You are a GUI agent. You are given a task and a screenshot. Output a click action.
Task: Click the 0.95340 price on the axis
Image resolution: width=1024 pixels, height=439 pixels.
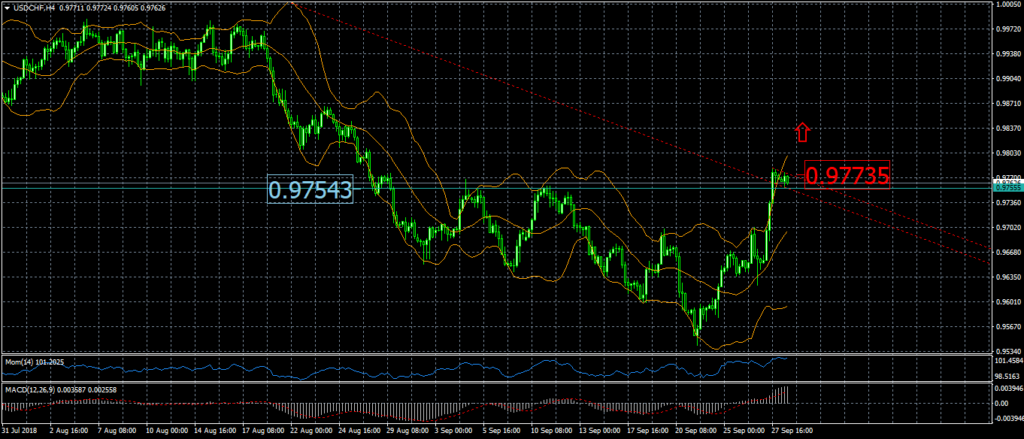(1008, 351)
